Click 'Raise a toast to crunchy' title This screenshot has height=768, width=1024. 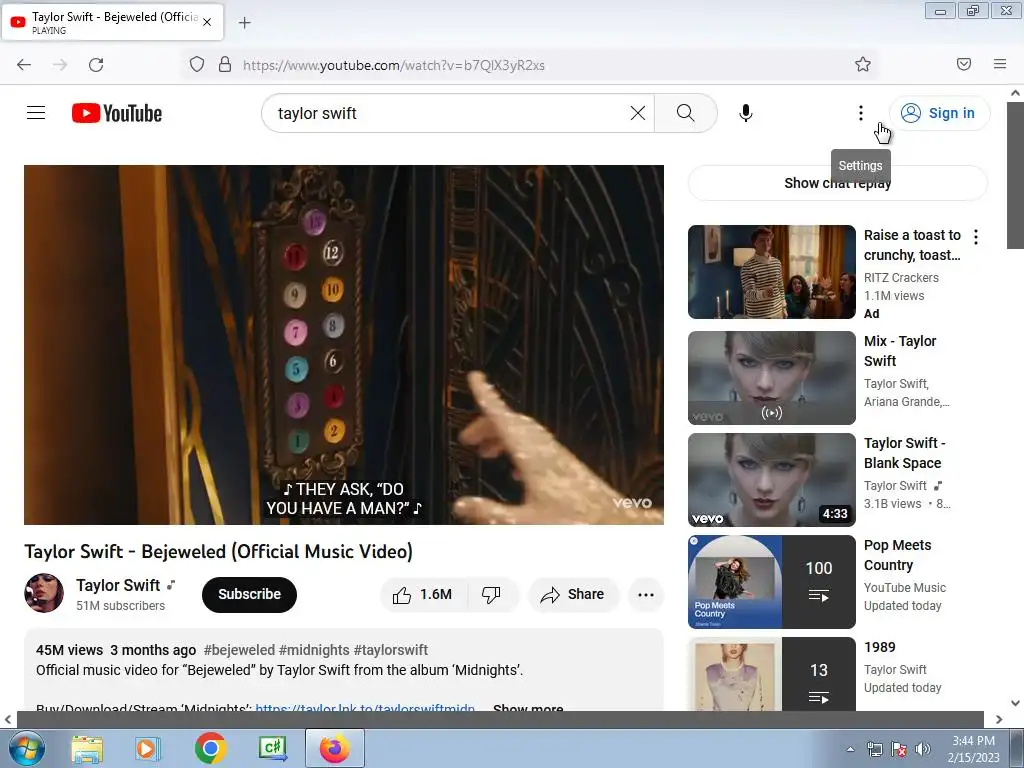coord(912,245)
